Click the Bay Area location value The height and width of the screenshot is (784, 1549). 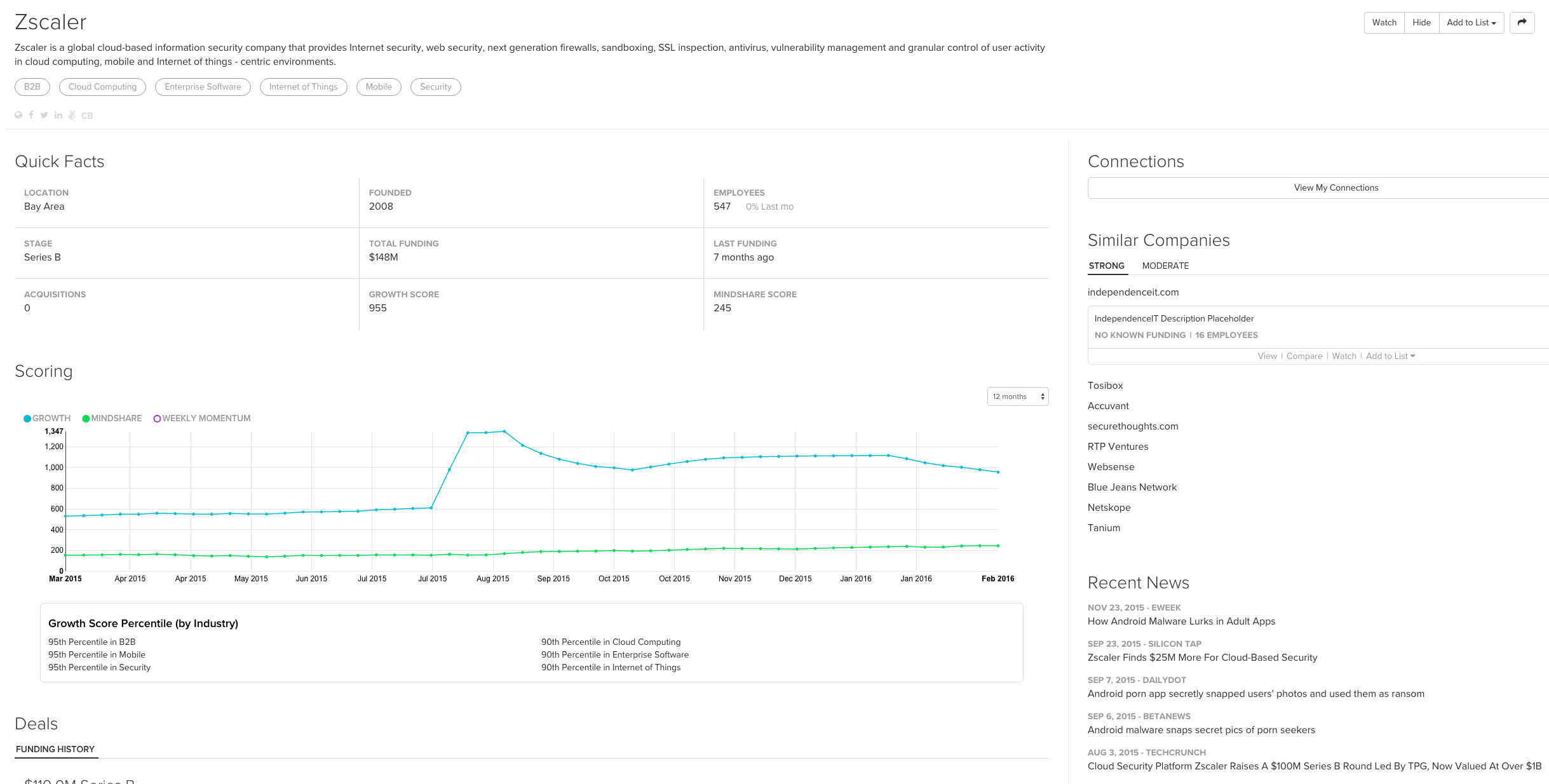(44, 206)
